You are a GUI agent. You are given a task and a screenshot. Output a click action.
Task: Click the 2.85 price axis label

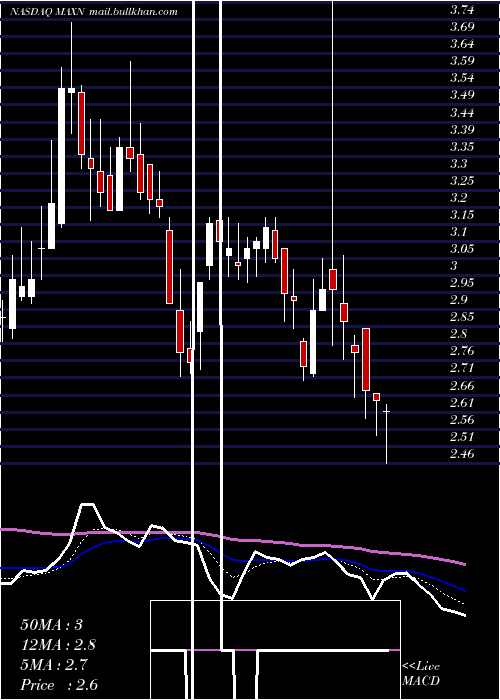click(462, 317)
